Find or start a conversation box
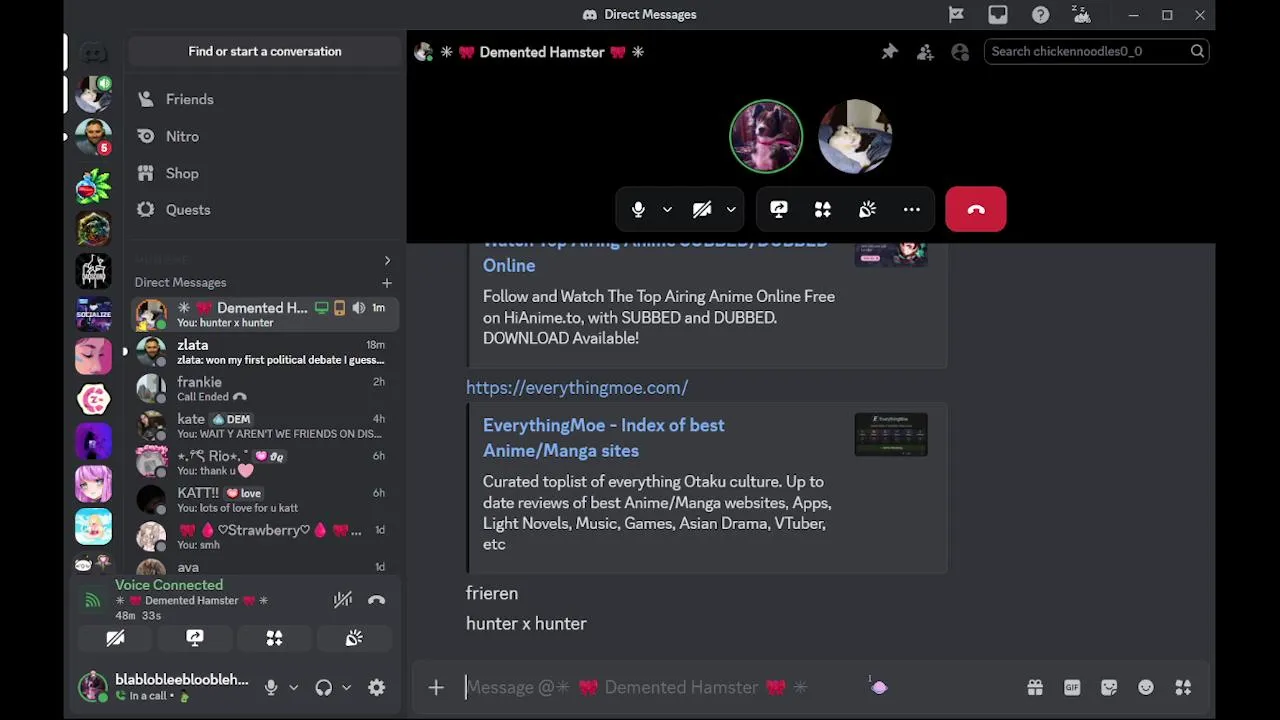Viewport: 1280px width, 720px height. pyautogui.click(x=265, y=51)
